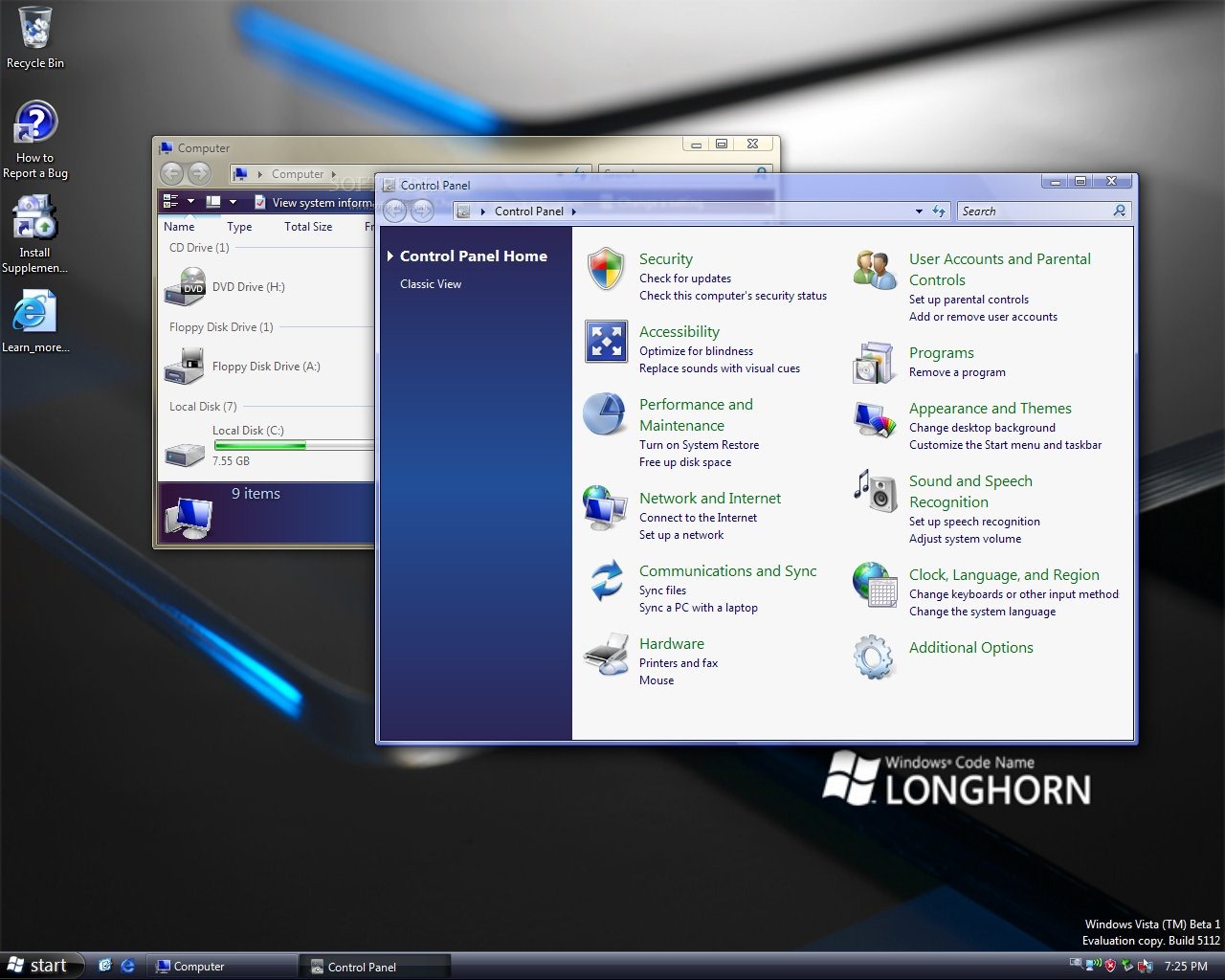Click Change desktop background link
Viewport: 1225px width, 980px height.
point(982,428)
